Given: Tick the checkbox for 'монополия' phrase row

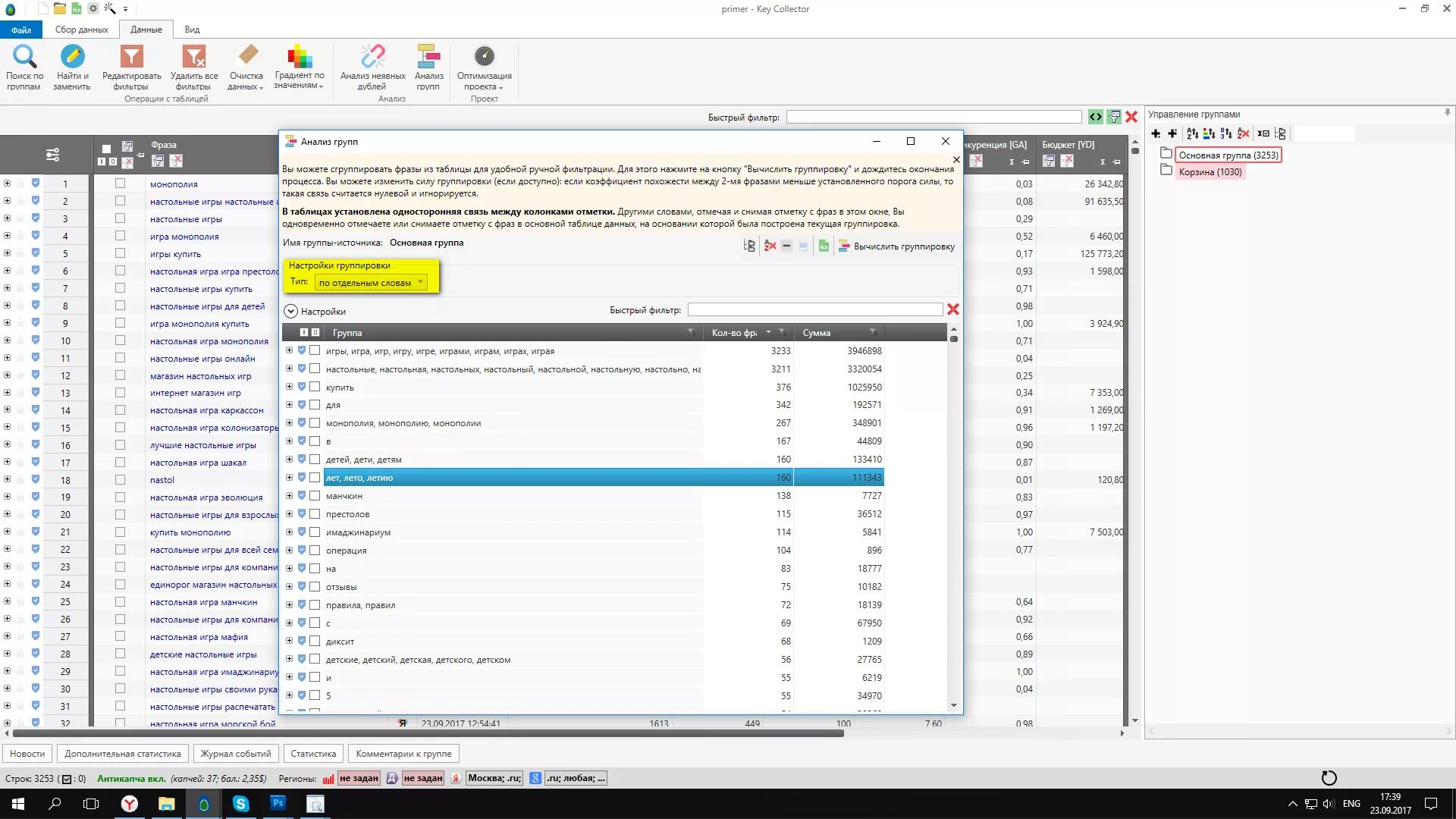Looking at the screenshot, I should (x=120, y=184).
